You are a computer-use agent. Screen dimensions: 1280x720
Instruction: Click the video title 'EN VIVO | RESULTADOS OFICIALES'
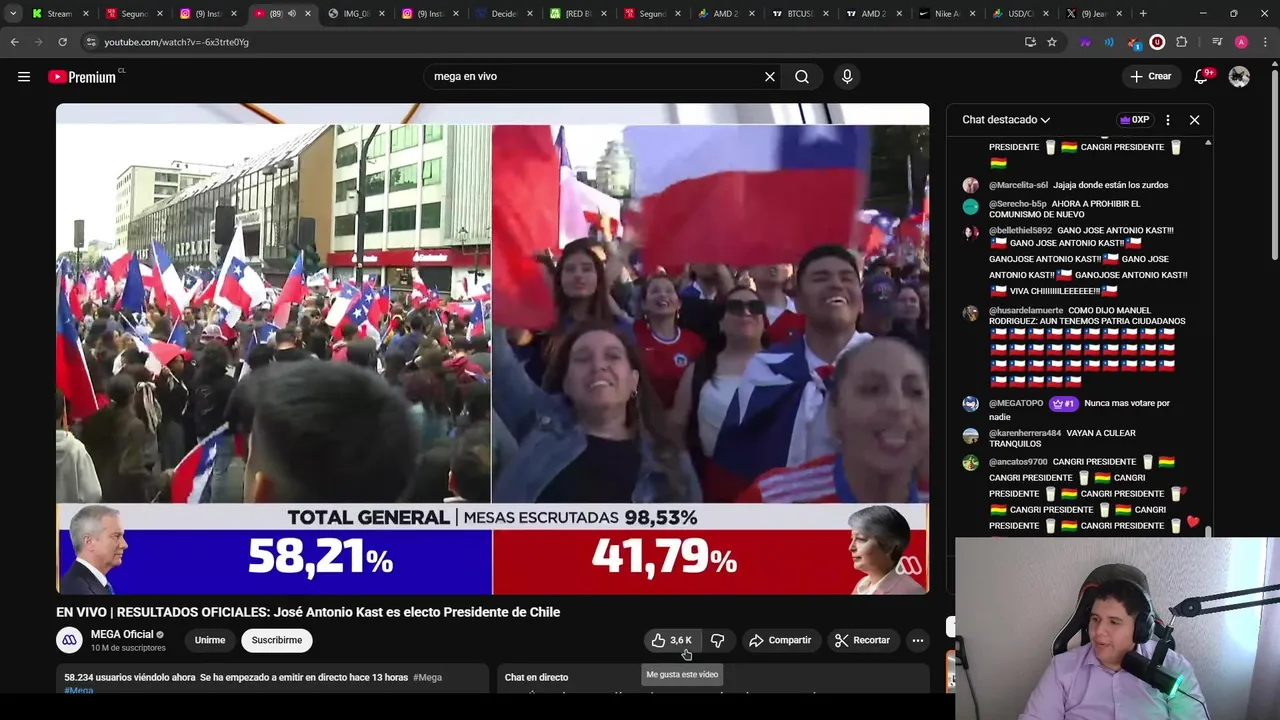tap(308, 612)
